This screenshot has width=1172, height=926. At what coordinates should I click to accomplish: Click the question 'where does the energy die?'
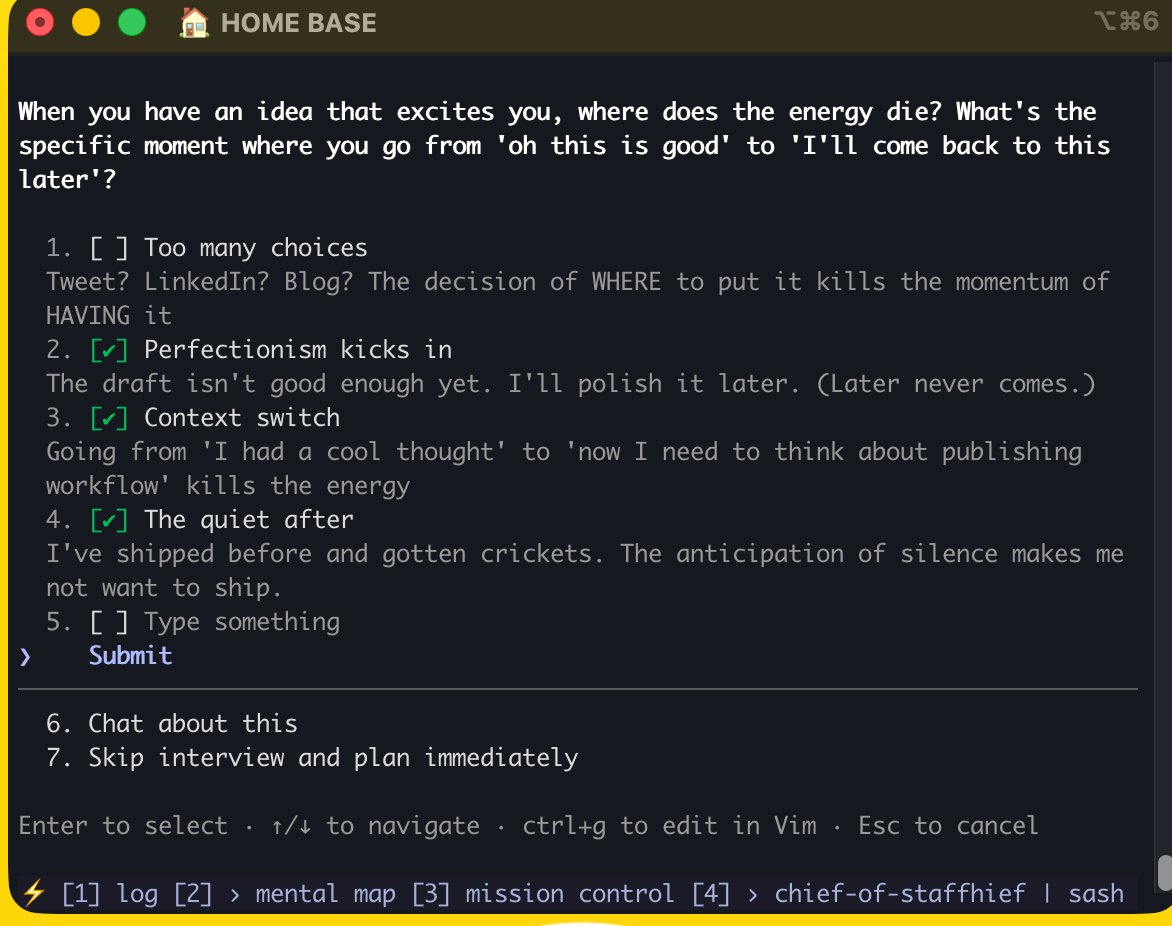coord(759,112)
